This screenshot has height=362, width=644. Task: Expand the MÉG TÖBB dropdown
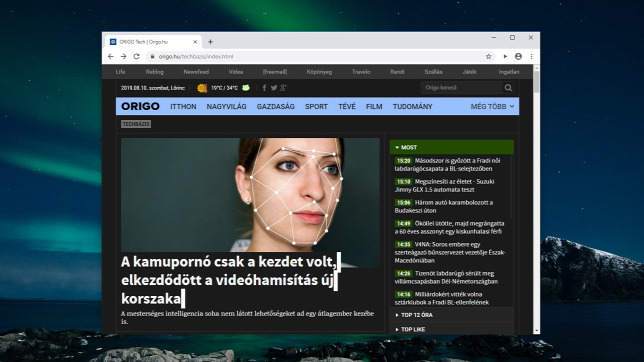(x=492, y=106)
